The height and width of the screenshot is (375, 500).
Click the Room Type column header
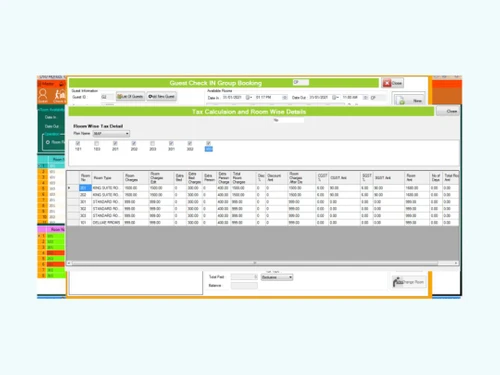(108, 178)
